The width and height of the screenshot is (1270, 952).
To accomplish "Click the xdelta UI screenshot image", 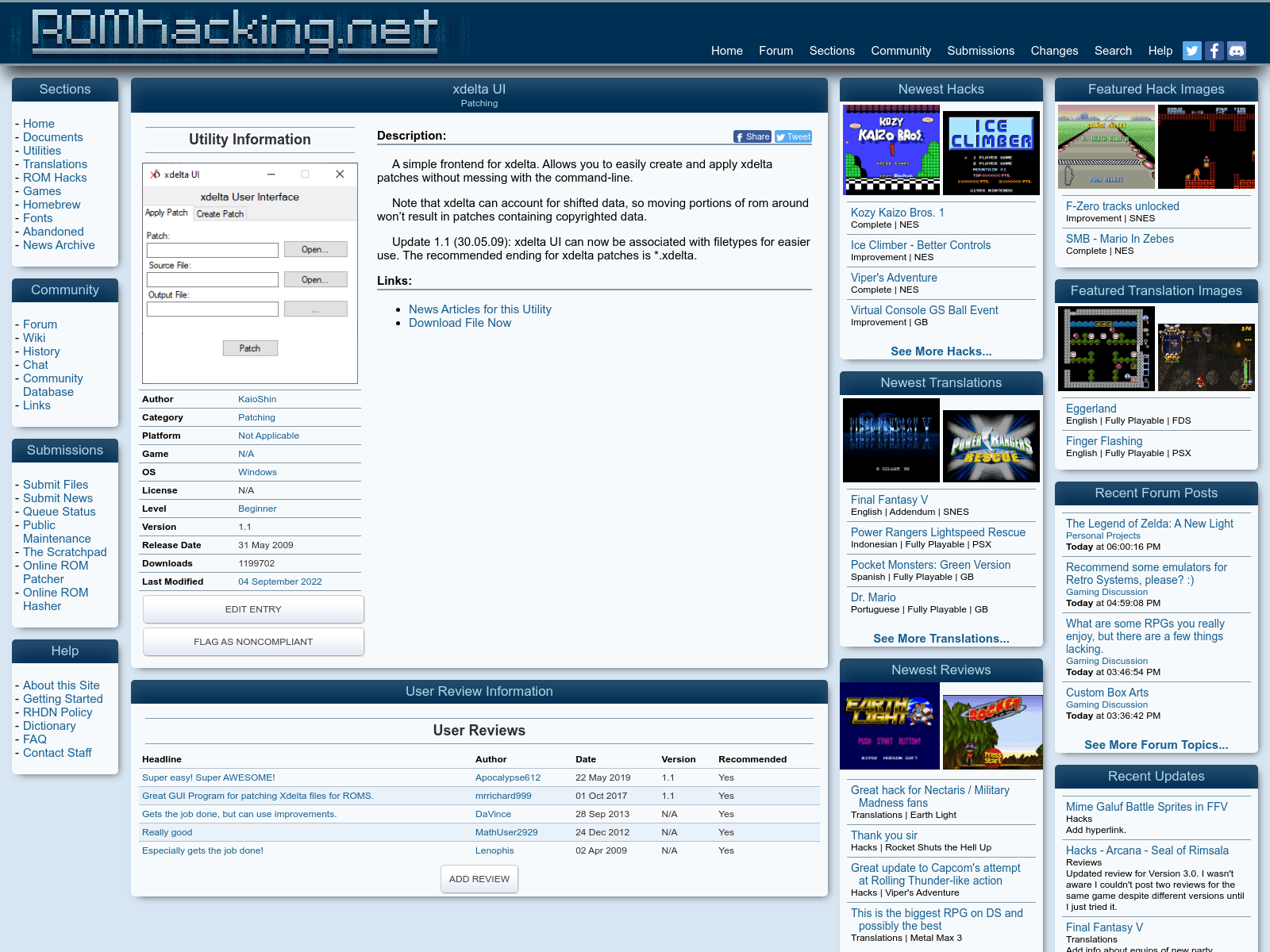I will (x=250, y=274).
